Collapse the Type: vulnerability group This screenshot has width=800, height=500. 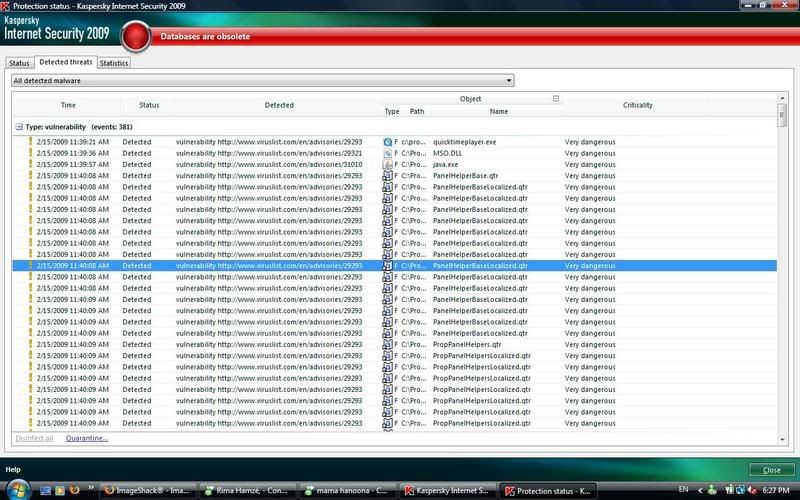19,128
